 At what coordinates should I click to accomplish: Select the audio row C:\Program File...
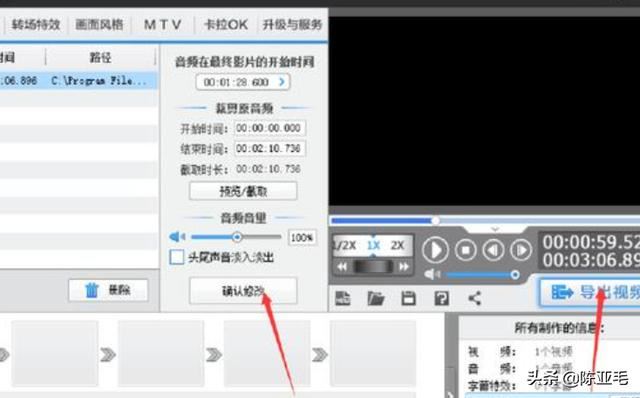tap(79, 81)
